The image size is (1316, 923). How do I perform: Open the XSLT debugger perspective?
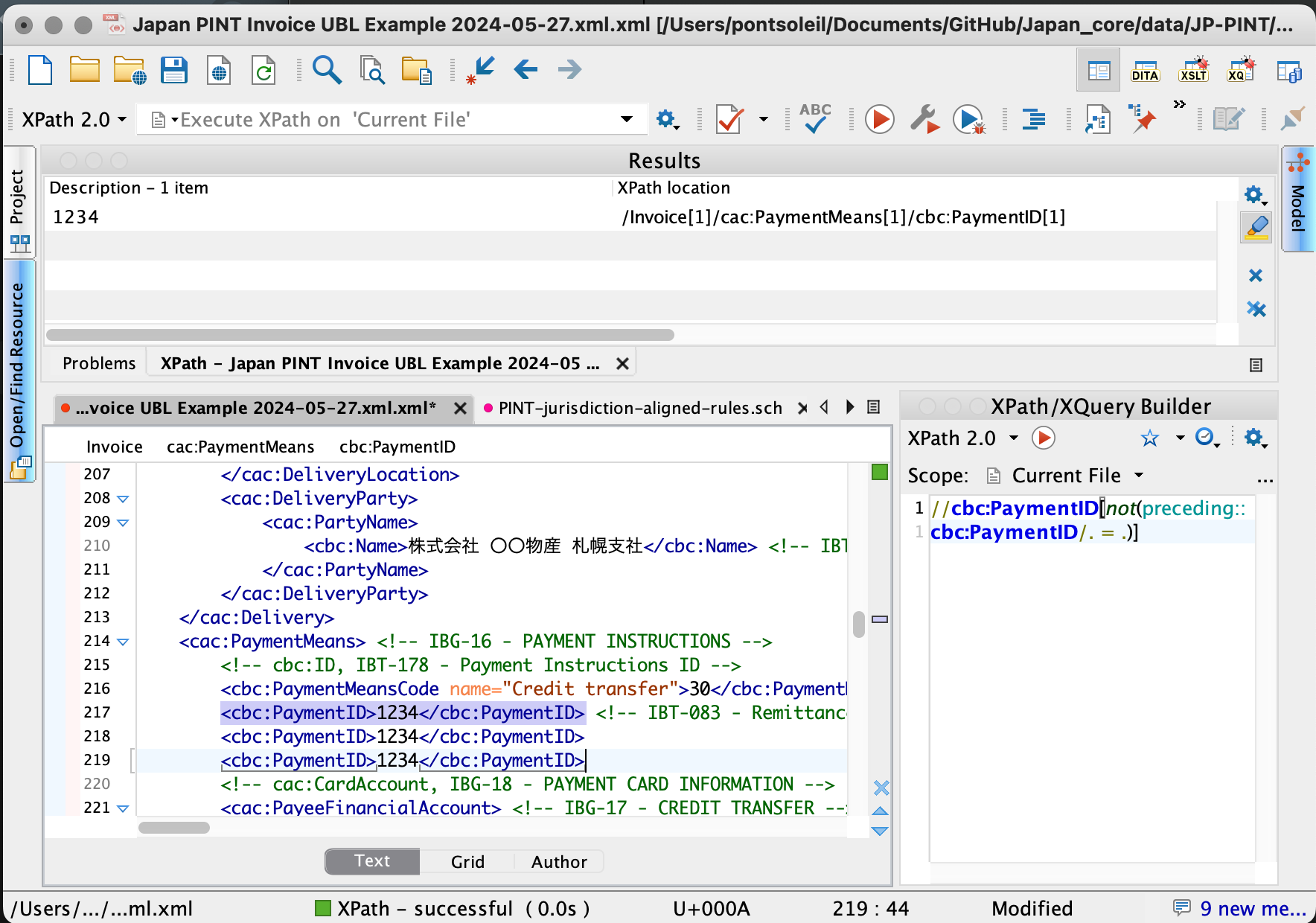point(1194,69)
